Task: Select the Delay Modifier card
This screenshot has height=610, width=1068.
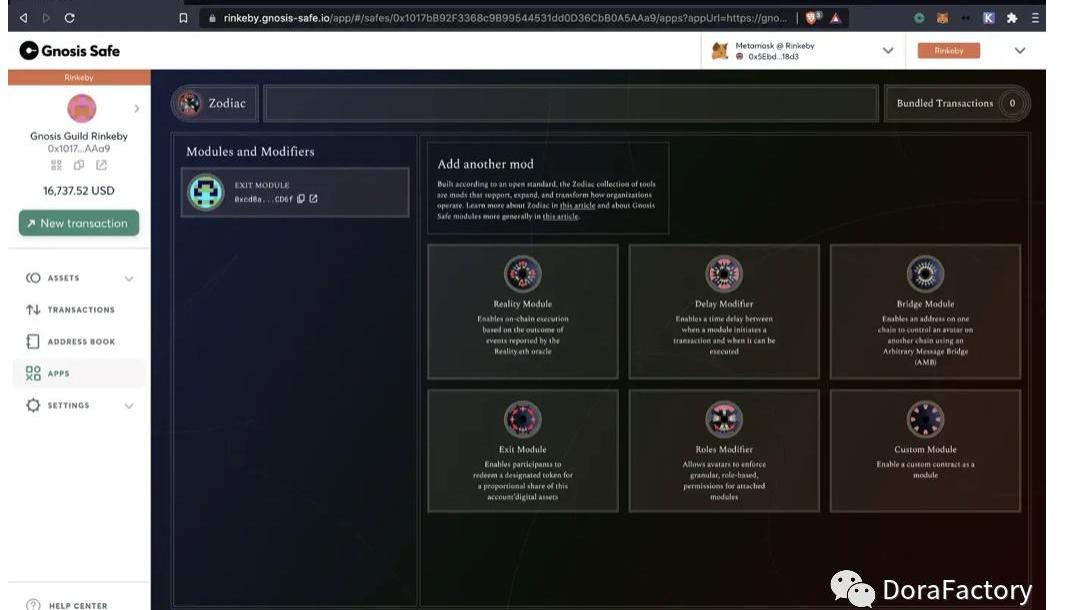Action: point(723,311)
